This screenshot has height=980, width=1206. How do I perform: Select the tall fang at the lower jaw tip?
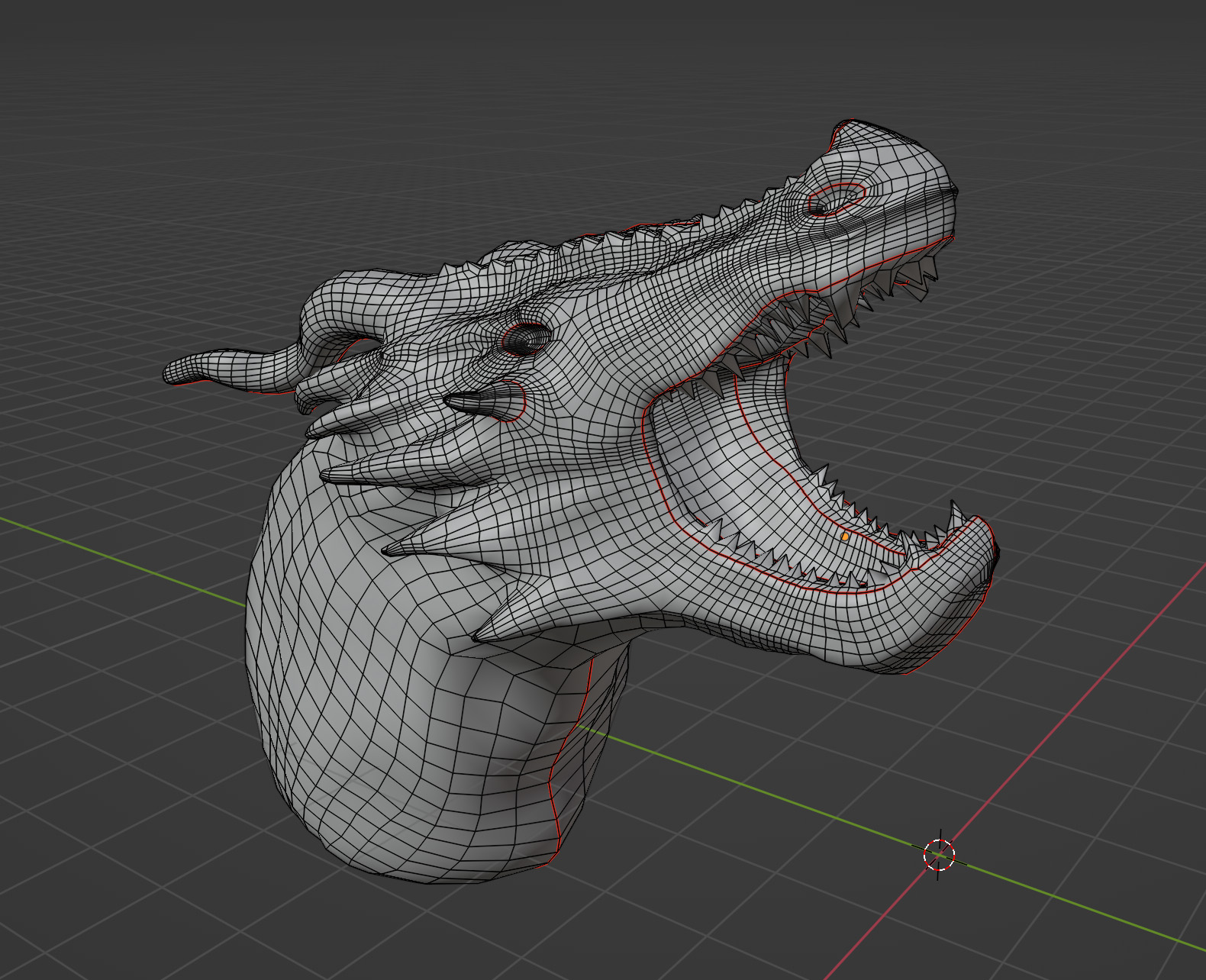tap(955, 517)
